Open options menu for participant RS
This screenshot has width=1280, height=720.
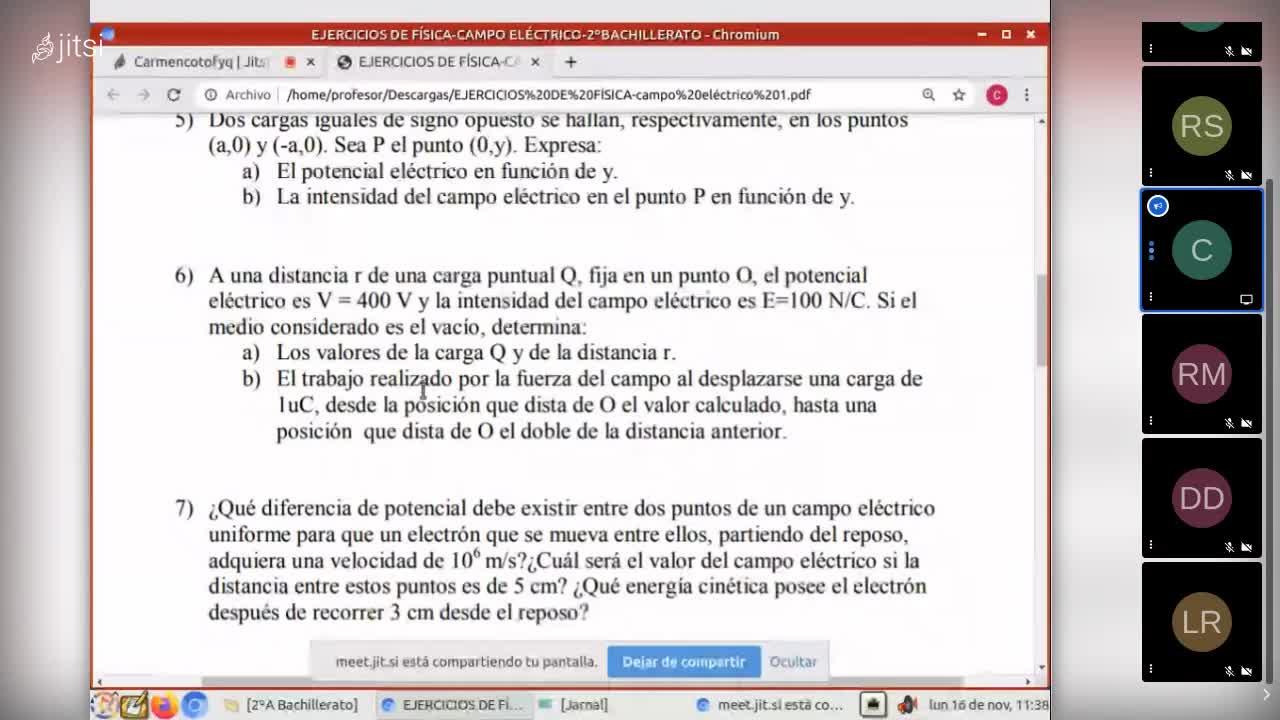click(1151, 173)
